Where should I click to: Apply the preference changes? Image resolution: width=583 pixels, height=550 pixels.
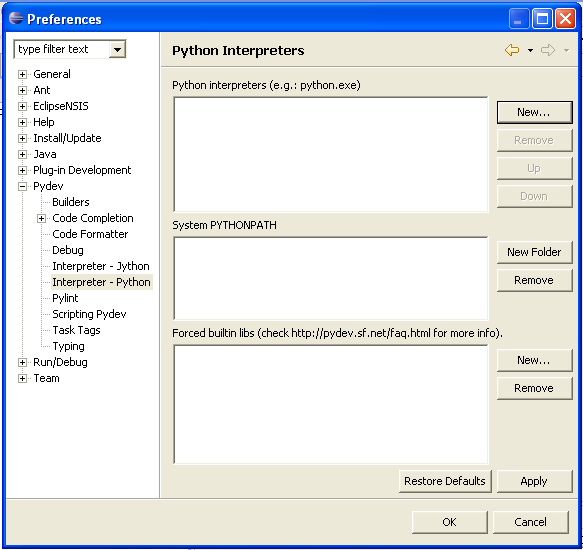[x=534, y=481]
